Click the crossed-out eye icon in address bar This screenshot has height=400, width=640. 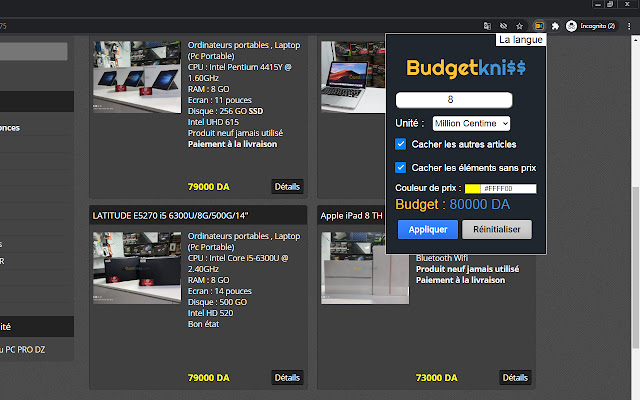click(x=503, y=26)
